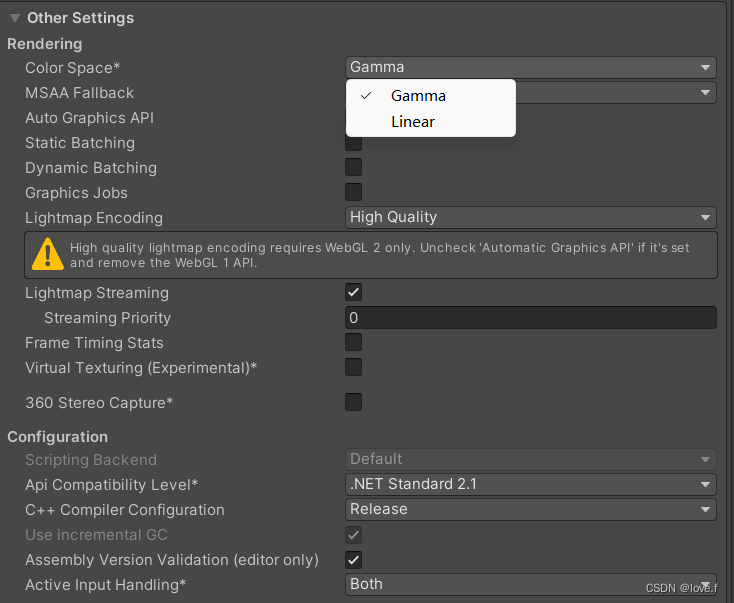This screenshot has width=734, height=603.
Task: Disable Lightmap Streaming checkbox
Action: (x=353, y=292)
